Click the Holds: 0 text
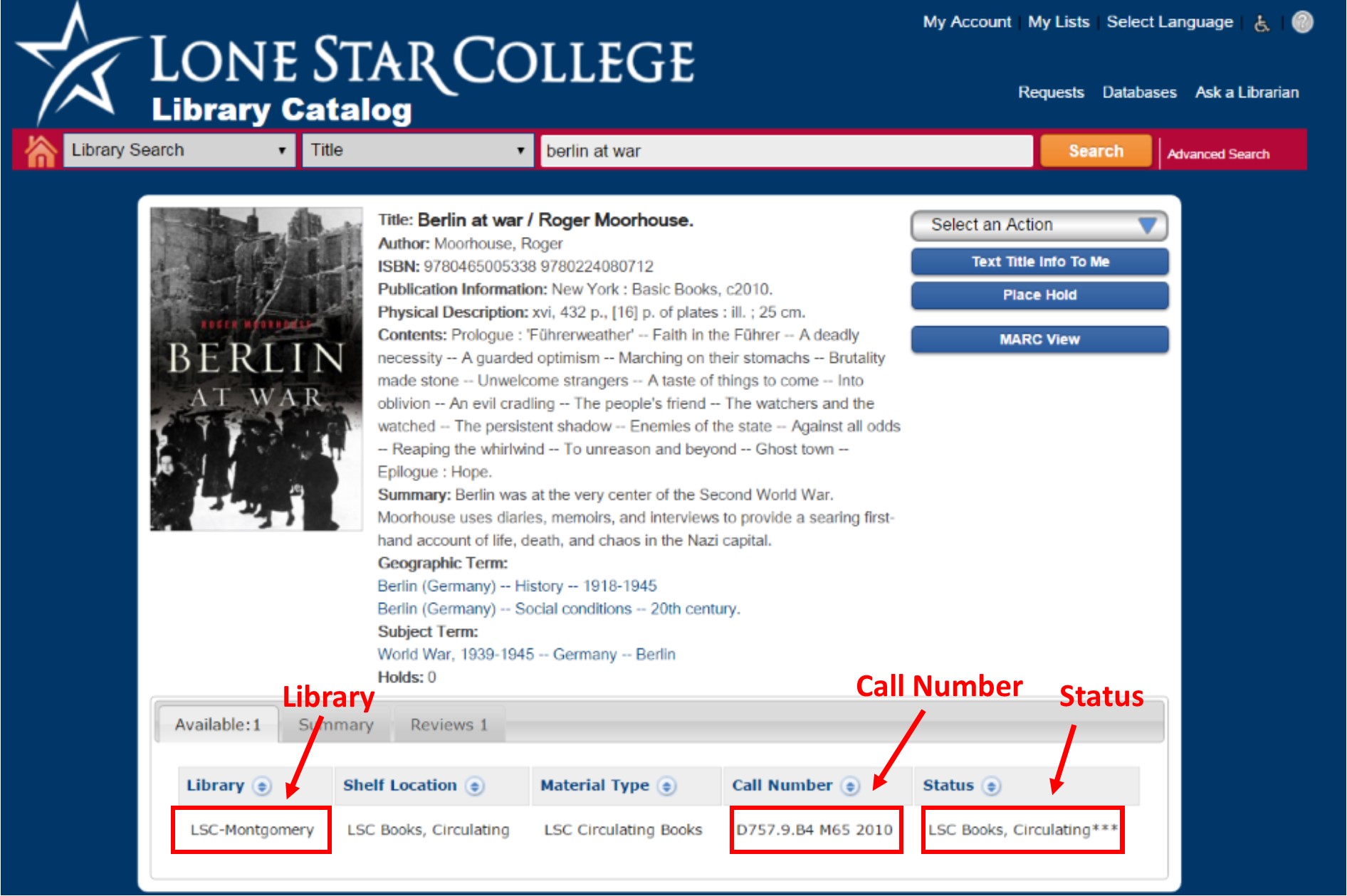The width and height of the screenshot is (1347, 896). 407,678
